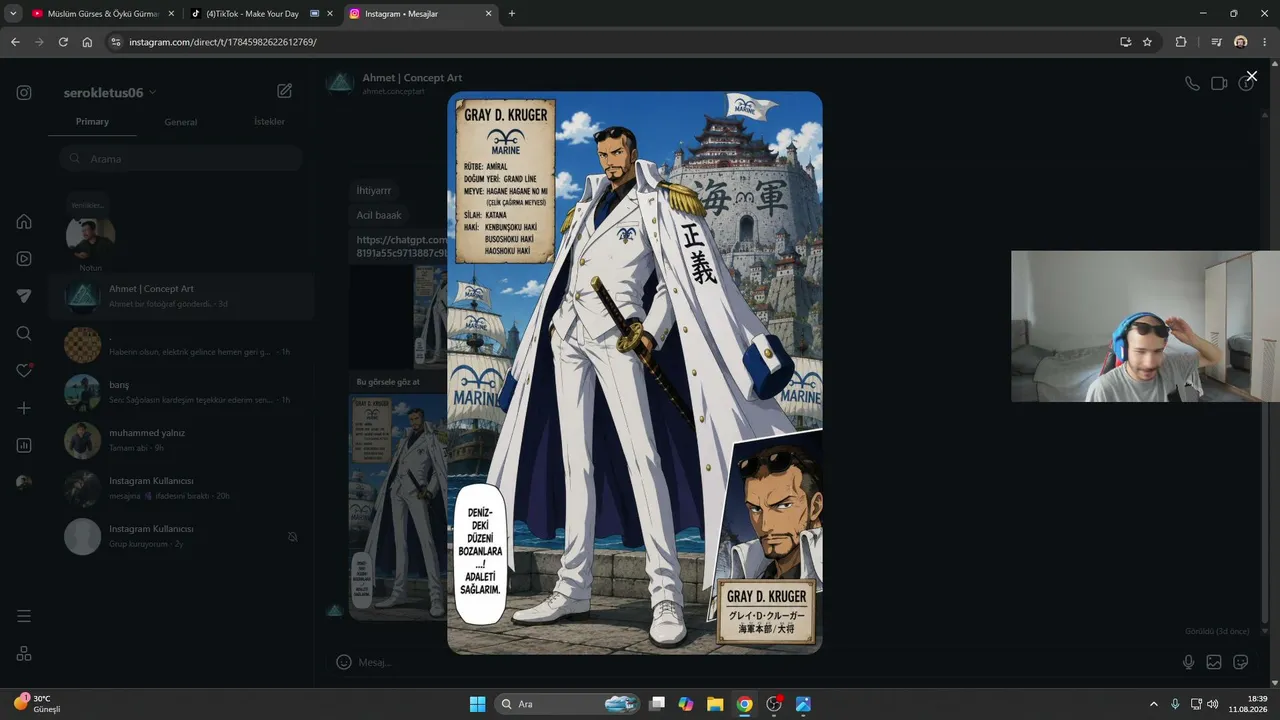
Task: Close the TikTok browser tab
Action: pos(330,14)
